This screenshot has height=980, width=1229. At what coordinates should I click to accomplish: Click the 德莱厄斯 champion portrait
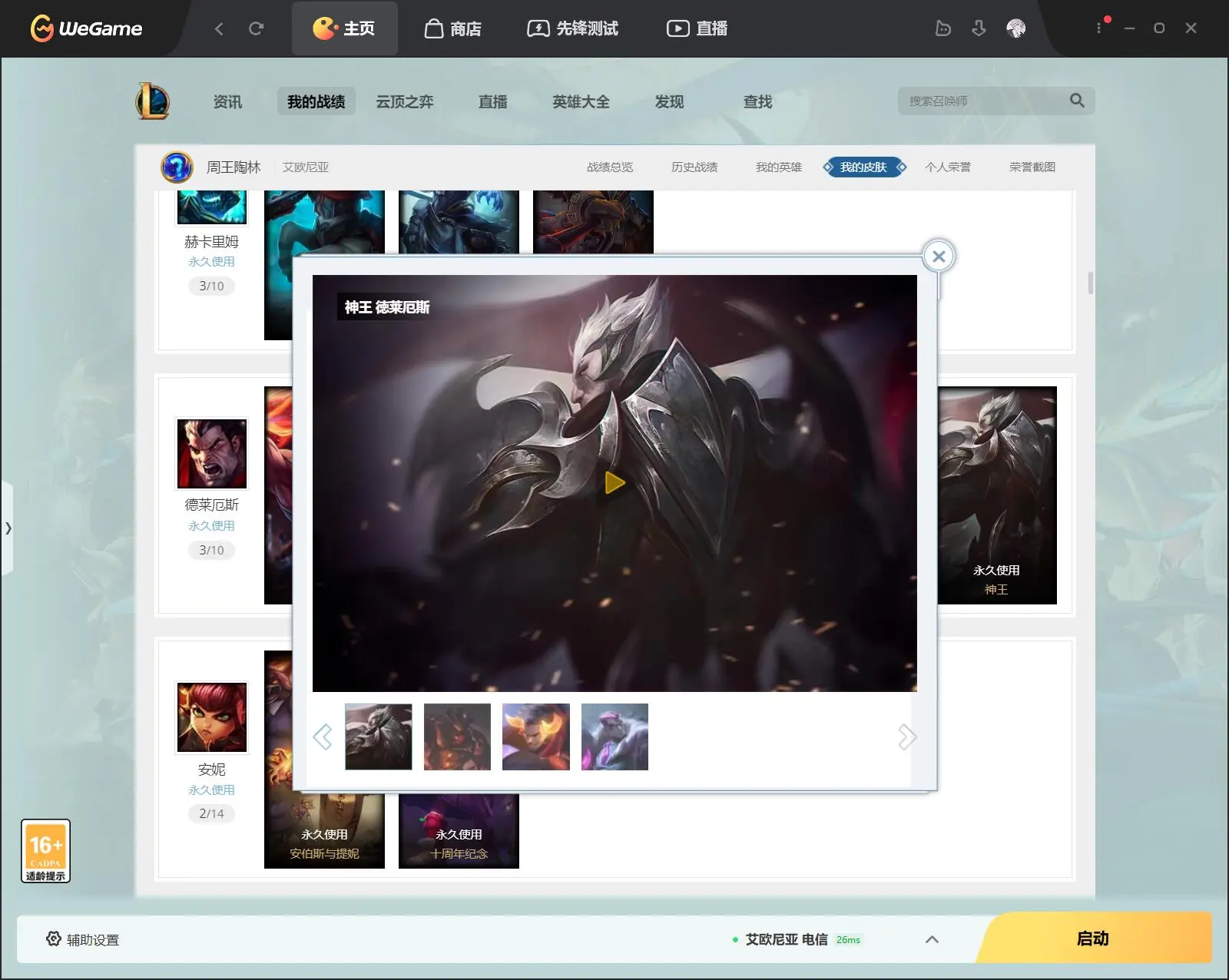[212, 453]
